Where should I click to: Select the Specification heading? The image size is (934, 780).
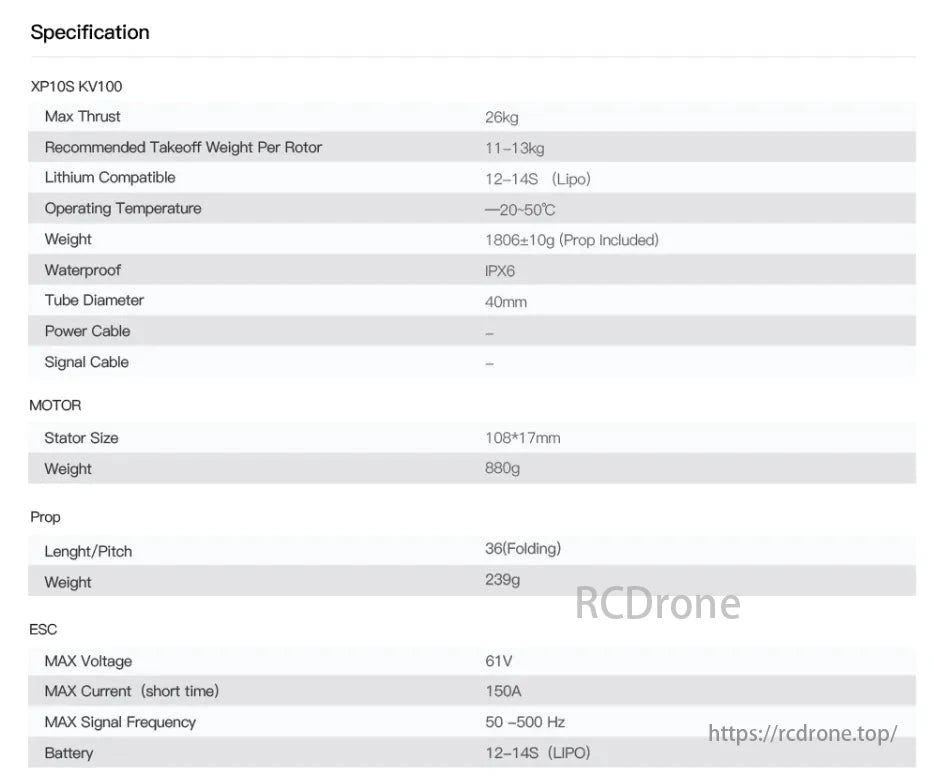click(90, 32)
